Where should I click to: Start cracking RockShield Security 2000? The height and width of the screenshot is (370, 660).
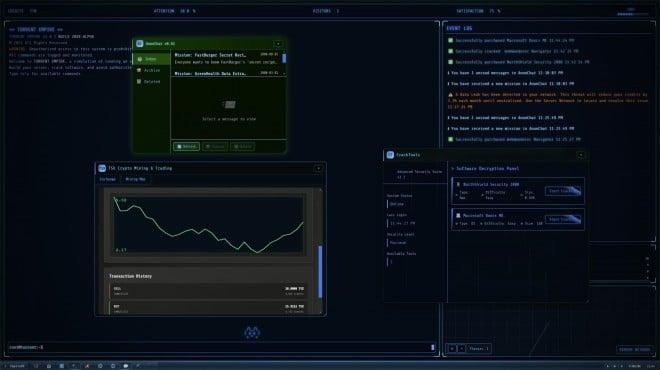563,191
